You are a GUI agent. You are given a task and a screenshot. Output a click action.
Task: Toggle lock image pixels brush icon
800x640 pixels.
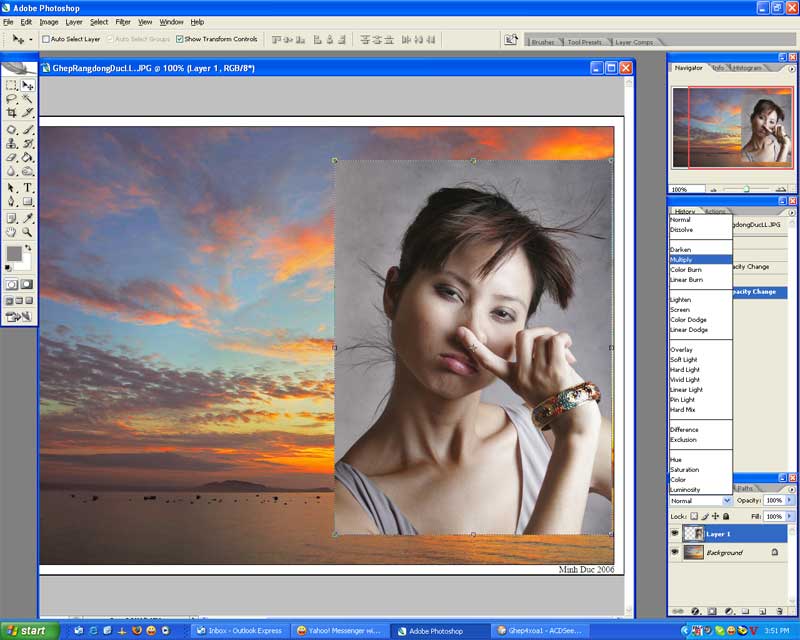click(705, 516)
